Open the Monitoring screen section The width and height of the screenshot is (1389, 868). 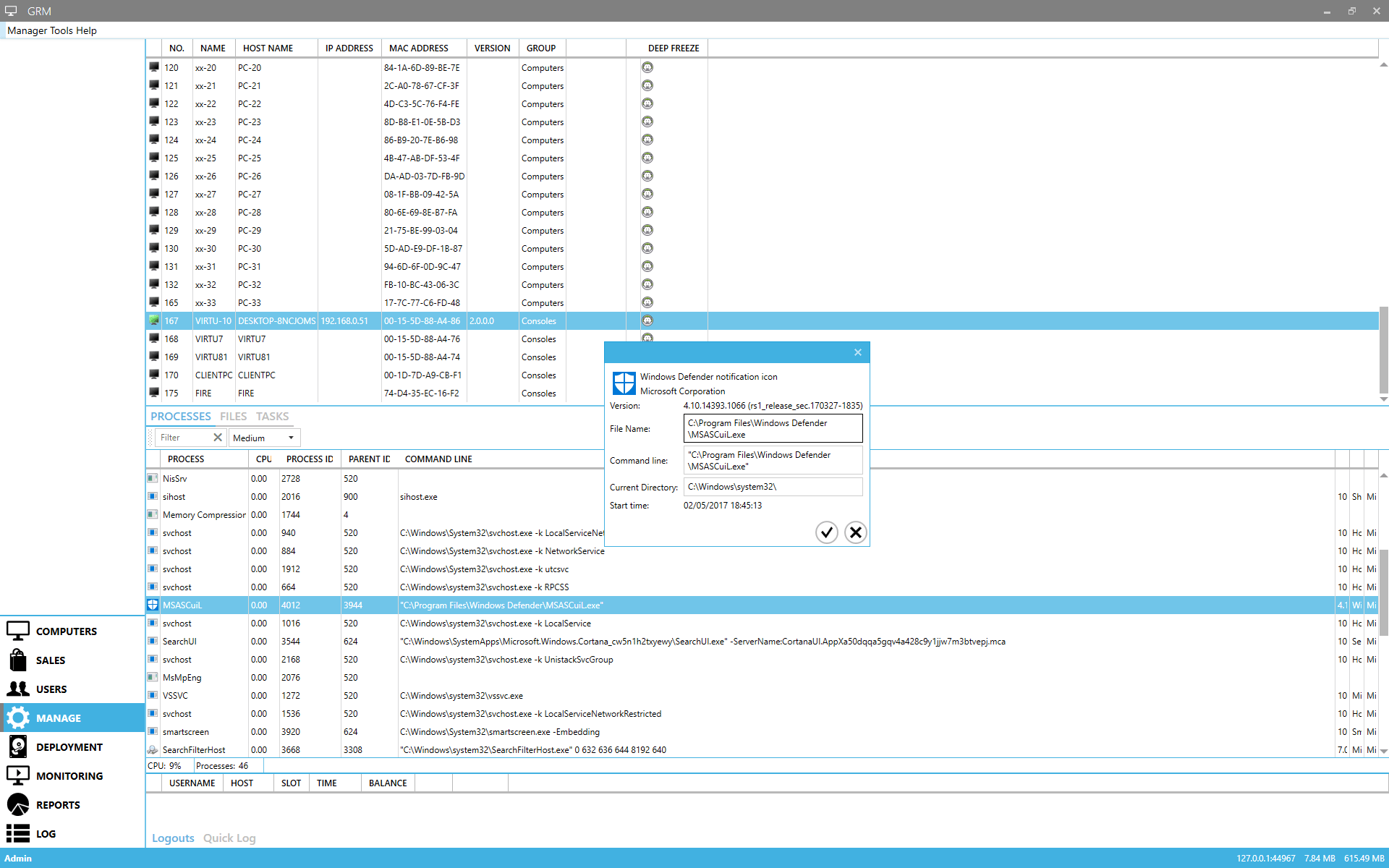click(x=69, y=776)
